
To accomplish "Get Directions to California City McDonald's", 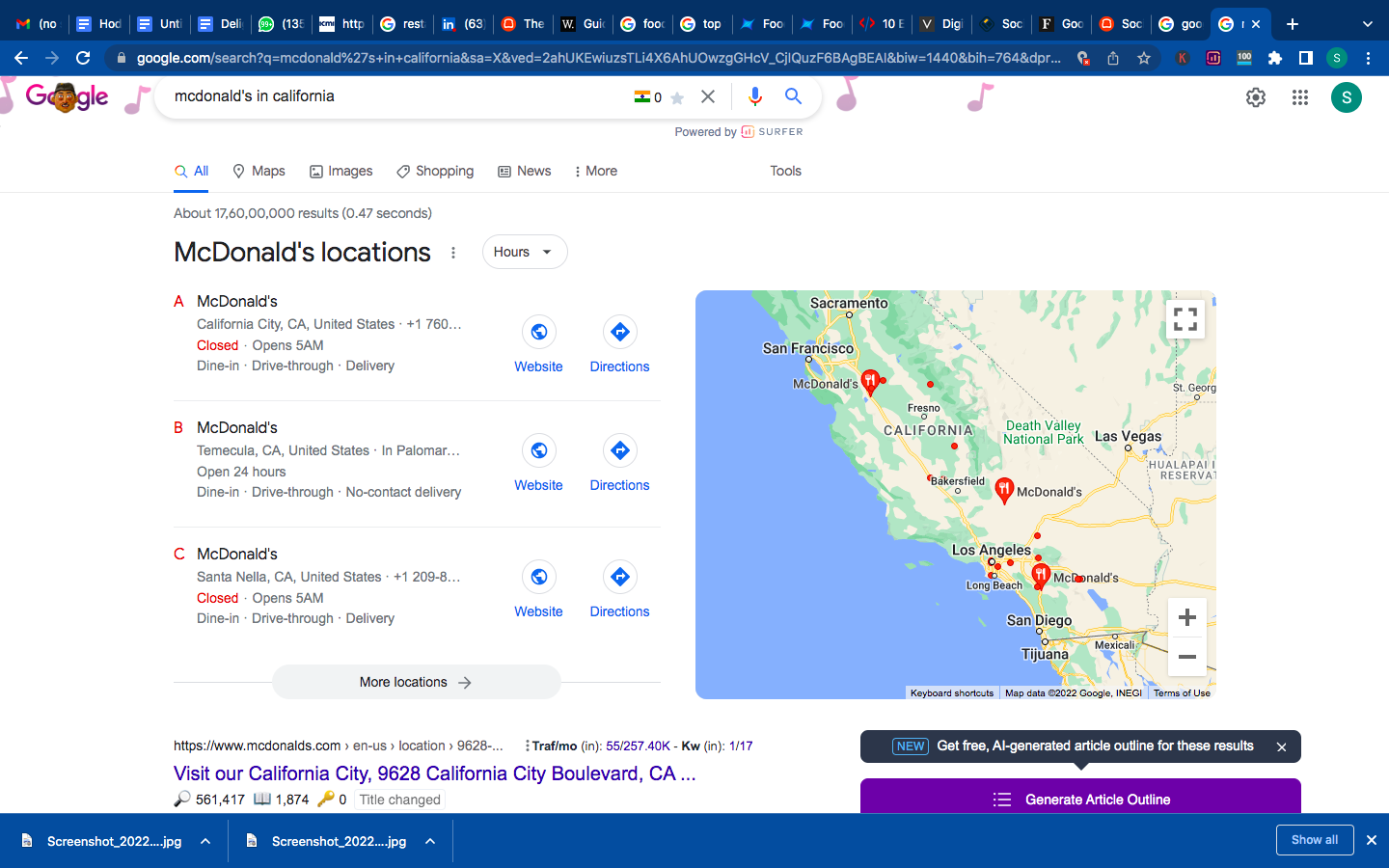I will [x=619, y=344].
